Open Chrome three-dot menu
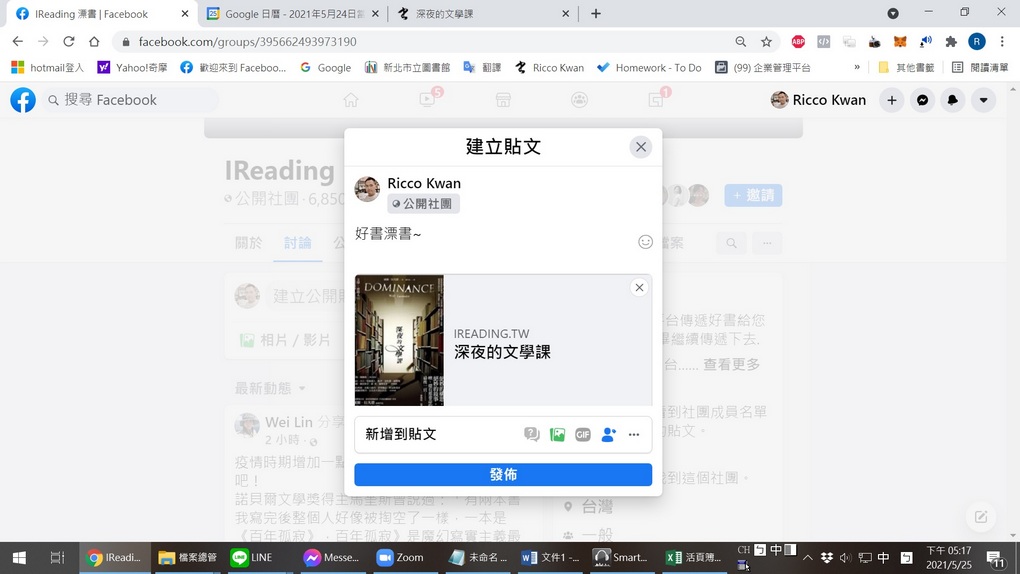Screen dimensions: 1020x574 [1002, 42]
